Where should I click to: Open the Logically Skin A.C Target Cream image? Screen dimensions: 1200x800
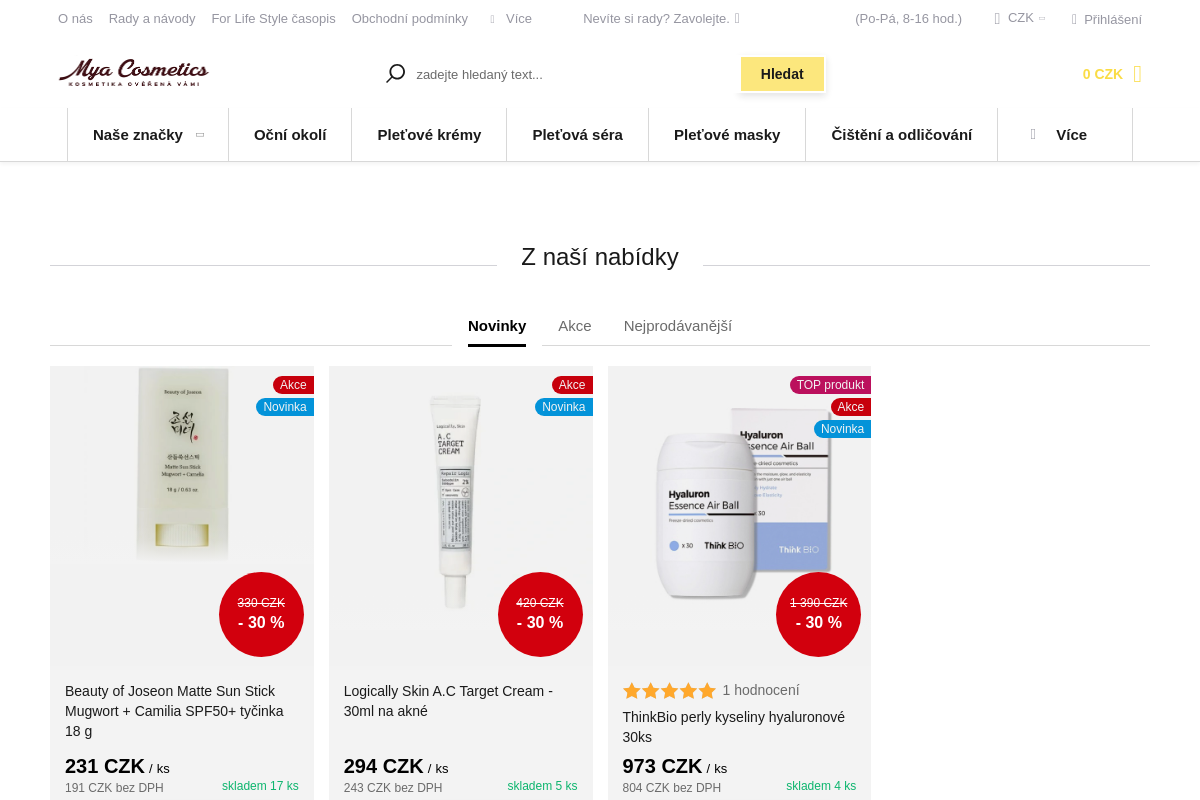point(455,500)
